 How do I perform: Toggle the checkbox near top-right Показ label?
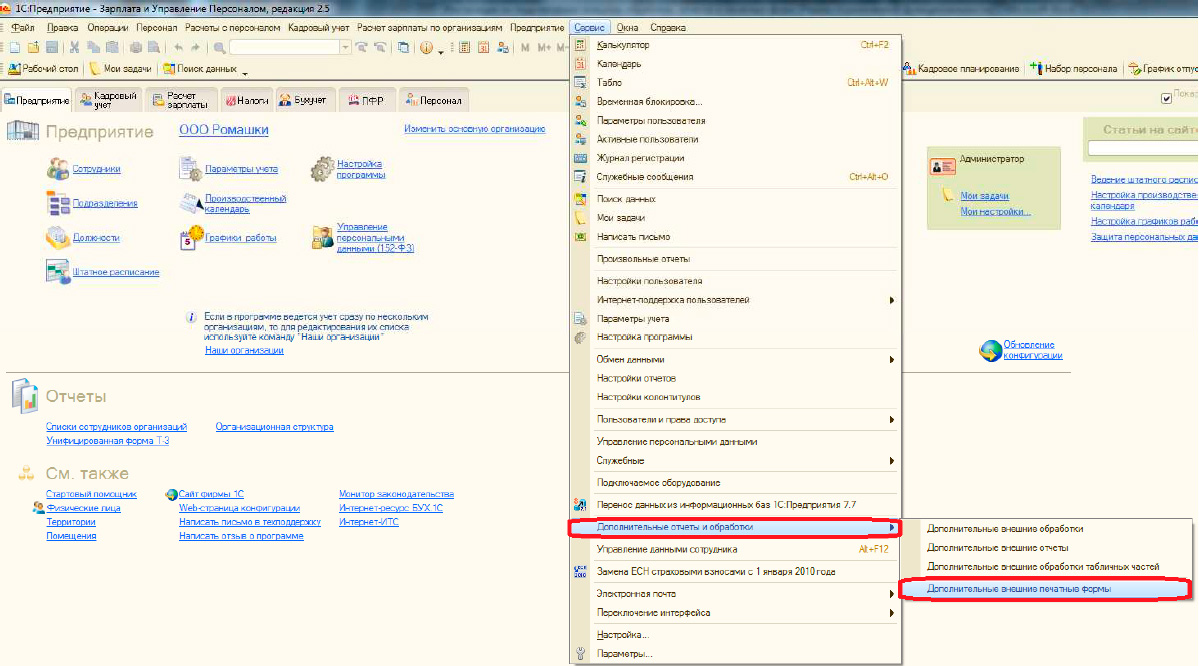tap(1166, 98)
